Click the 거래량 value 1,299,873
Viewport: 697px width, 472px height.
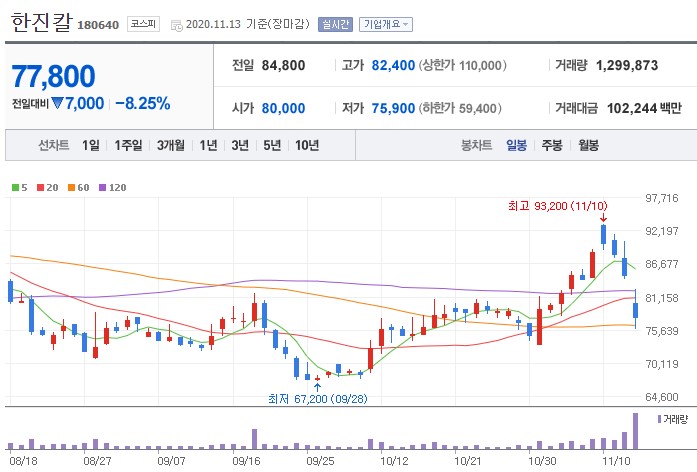[x=627, y=65]
